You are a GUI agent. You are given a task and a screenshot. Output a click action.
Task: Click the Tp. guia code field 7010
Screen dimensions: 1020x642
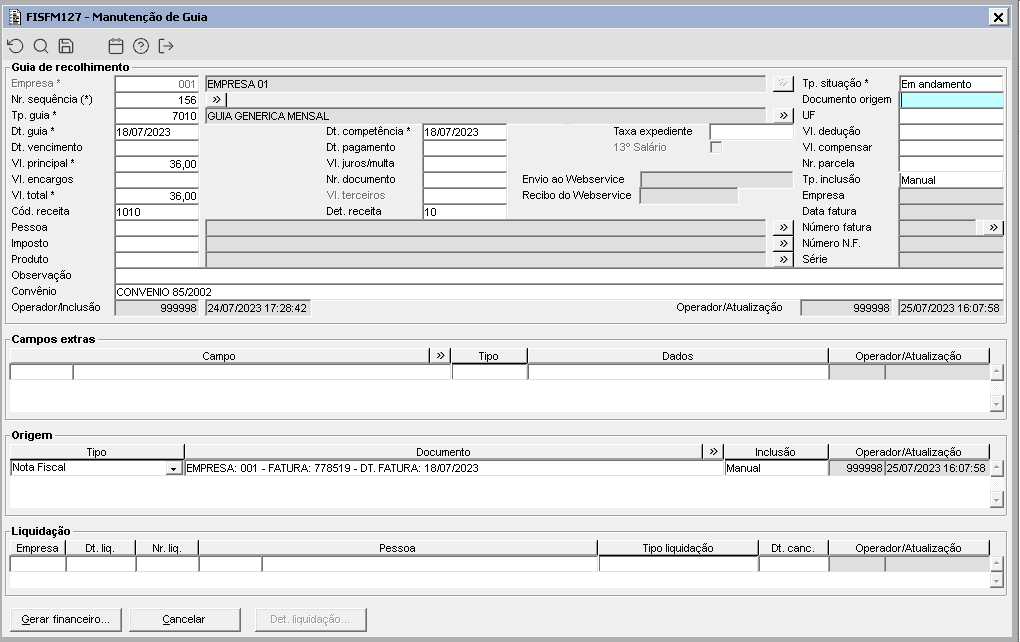(157, 116)
